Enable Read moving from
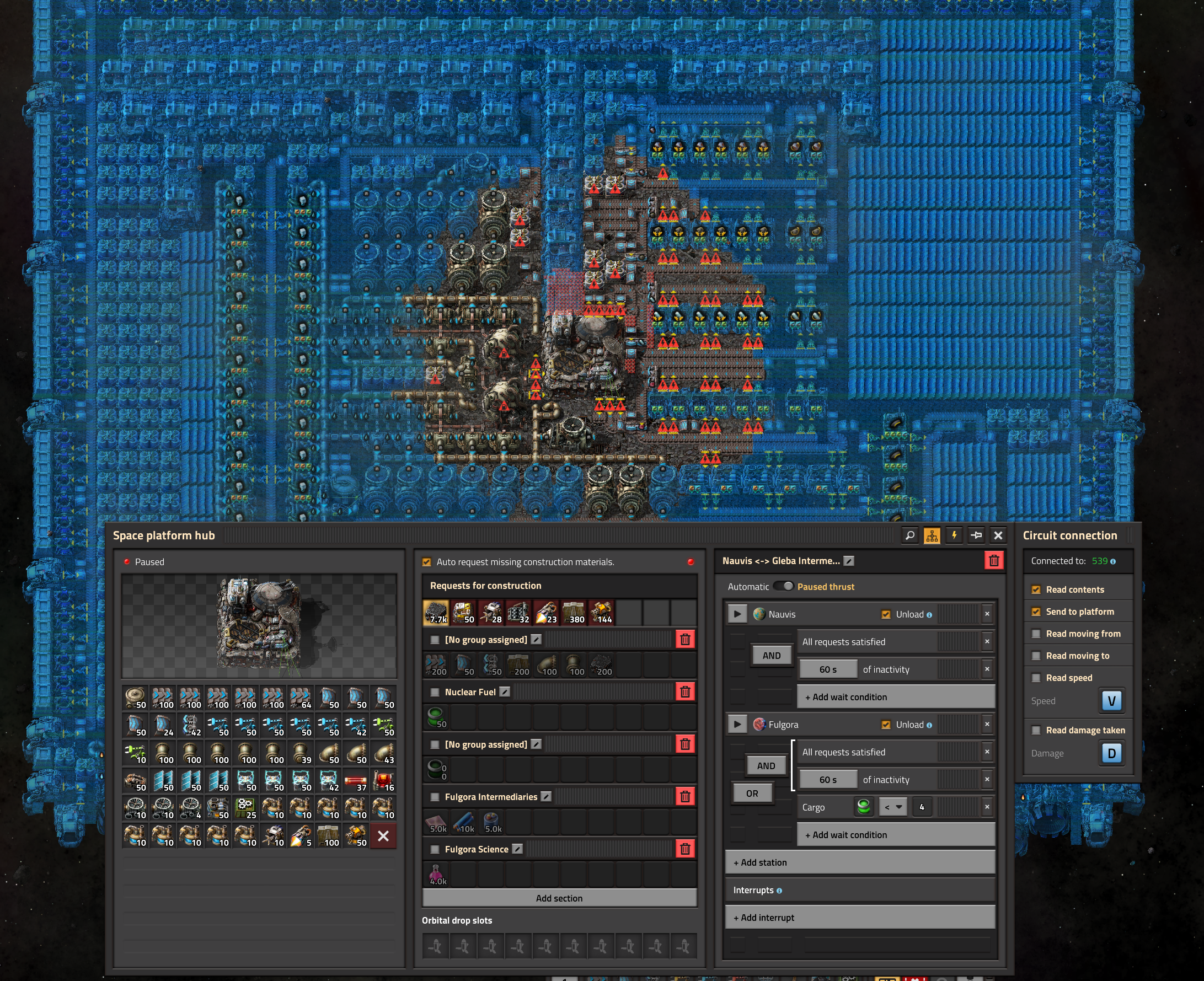The height and width of the screenshot is (981, 1204). pyautogui.click(x=1036, y=634)
